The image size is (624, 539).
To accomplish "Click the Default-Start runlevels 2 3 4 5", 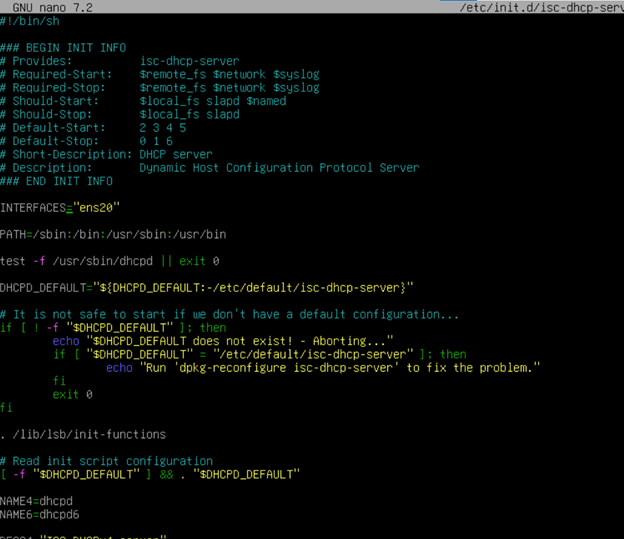I will point(163,128).
